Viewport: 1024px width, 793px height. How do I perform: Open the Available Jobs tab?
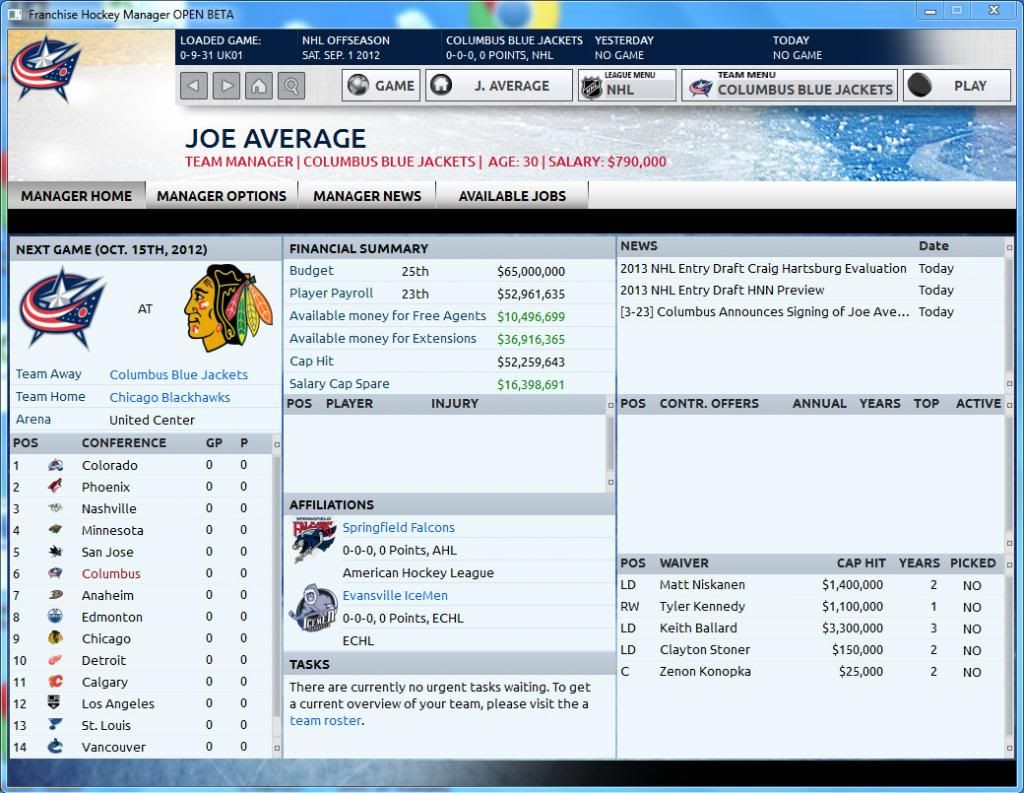(x=512, y=196)
